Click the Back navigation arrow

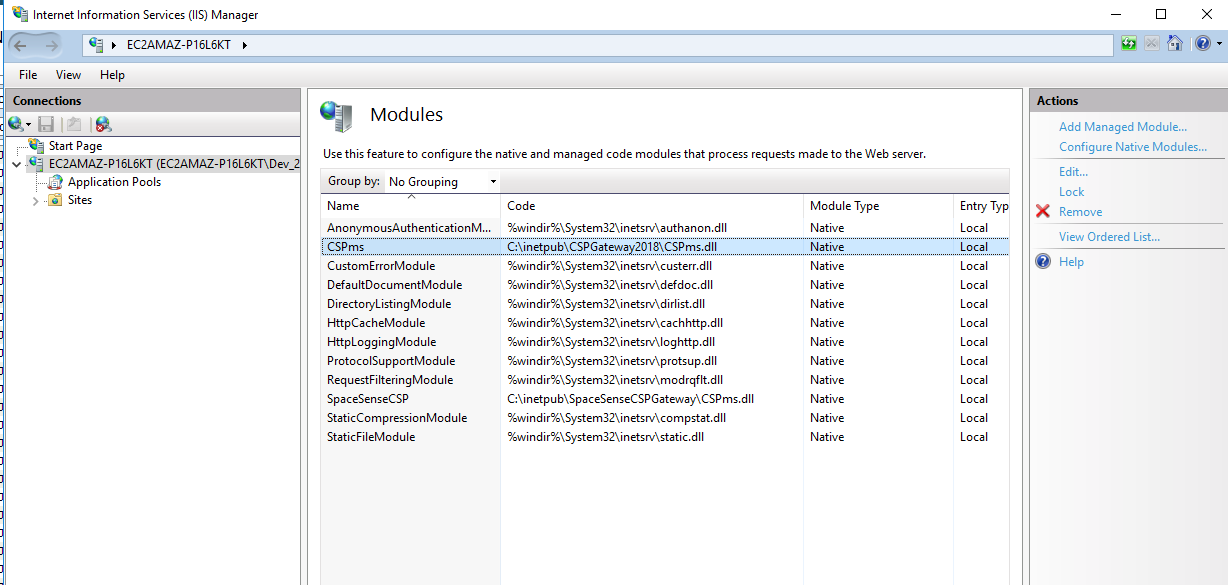[21, 45]
